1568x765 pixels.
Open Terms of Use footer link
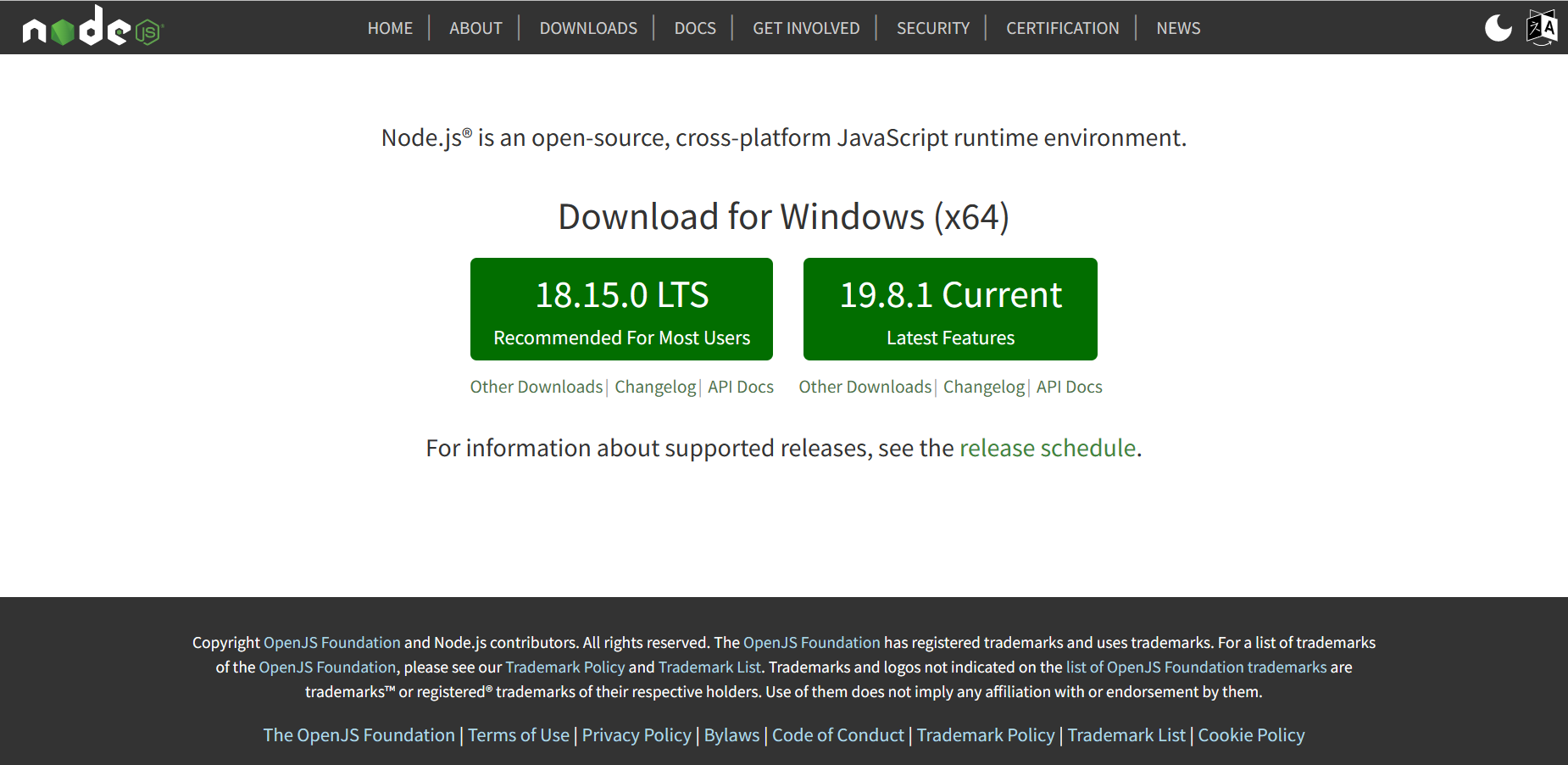point(519,735)
